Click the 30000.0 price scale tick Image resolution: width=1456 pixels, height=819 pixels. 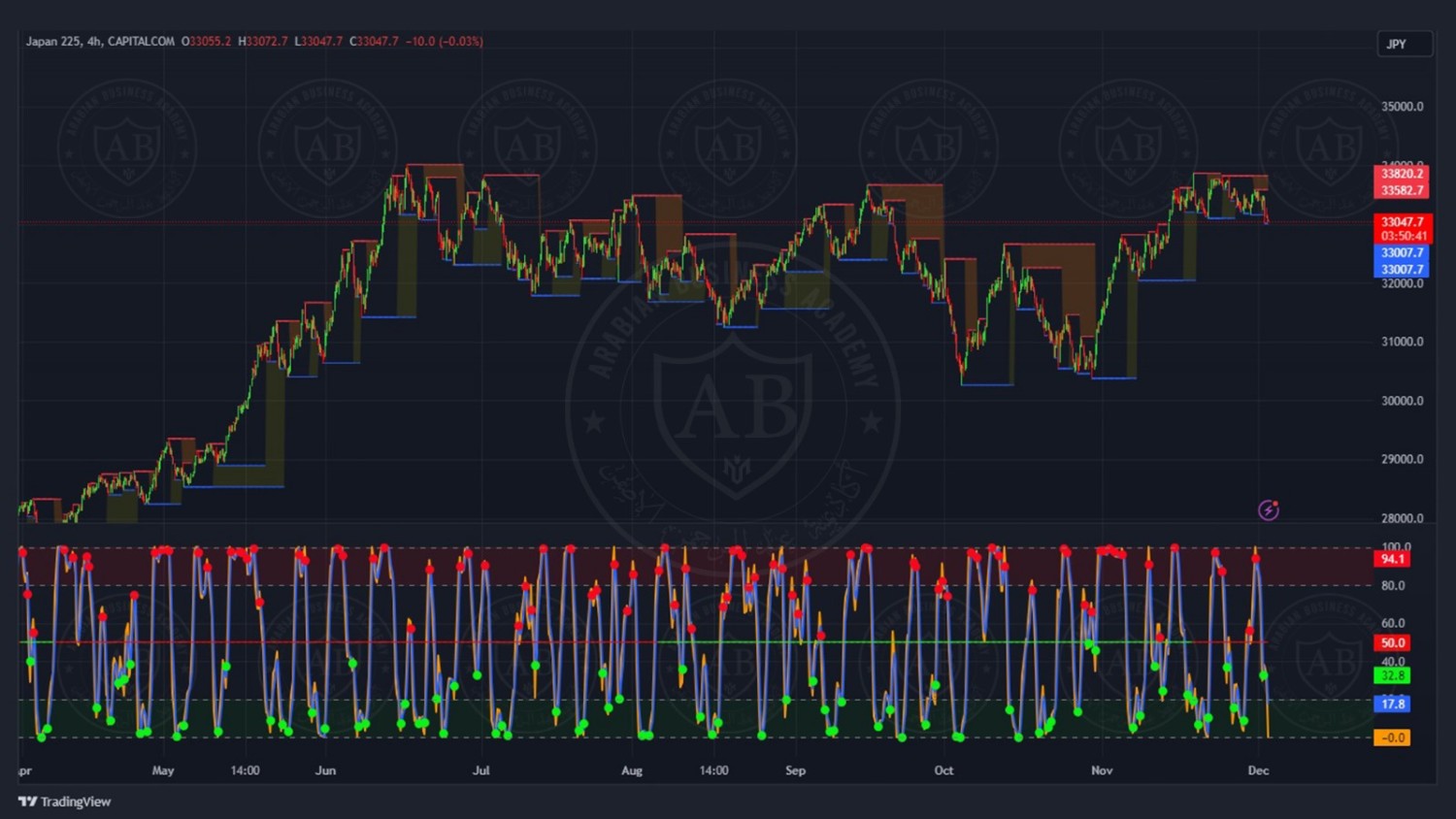[1402, 401]
